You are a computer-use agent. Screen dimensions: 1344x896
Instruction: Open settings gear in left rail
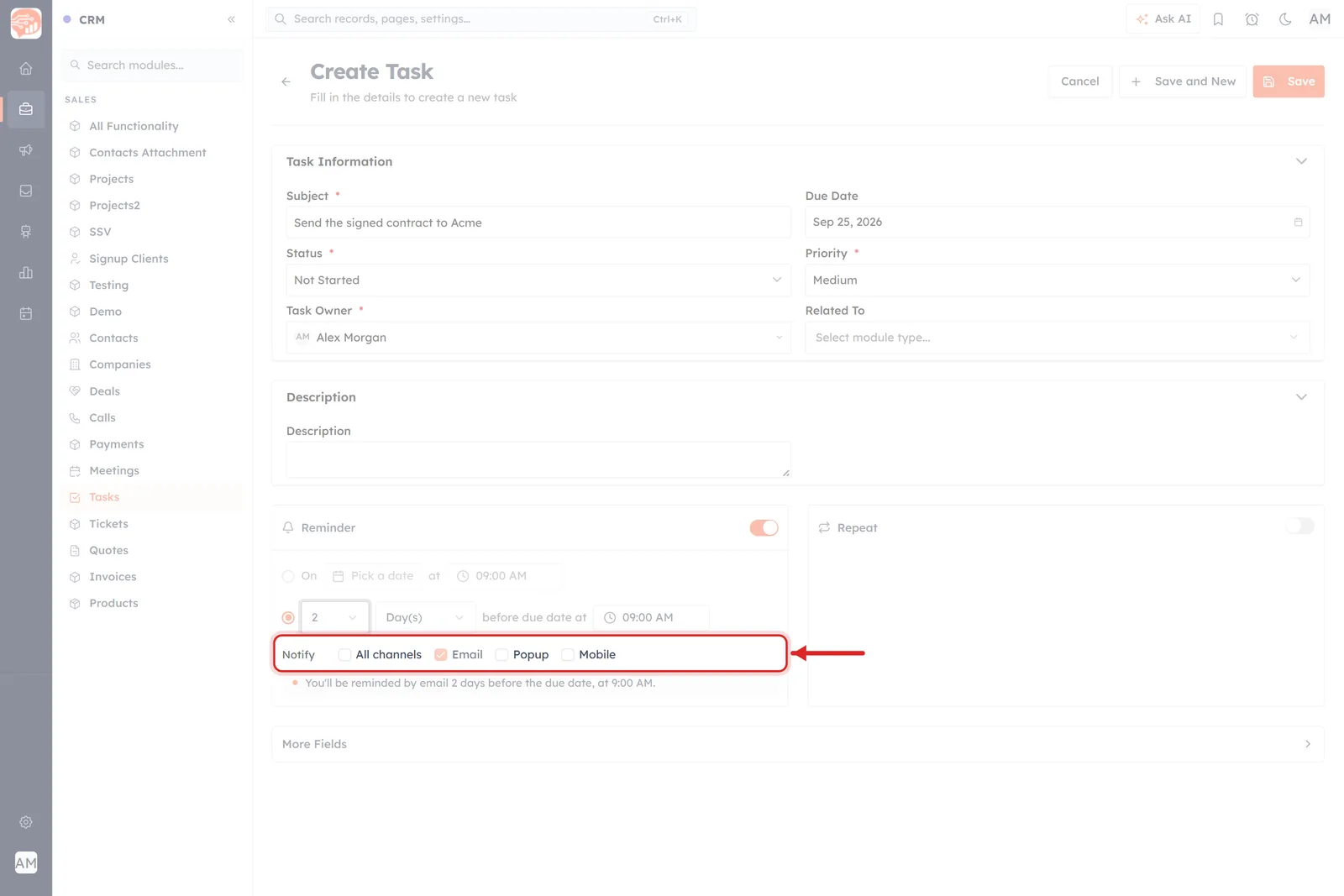[x=26, y=822]
